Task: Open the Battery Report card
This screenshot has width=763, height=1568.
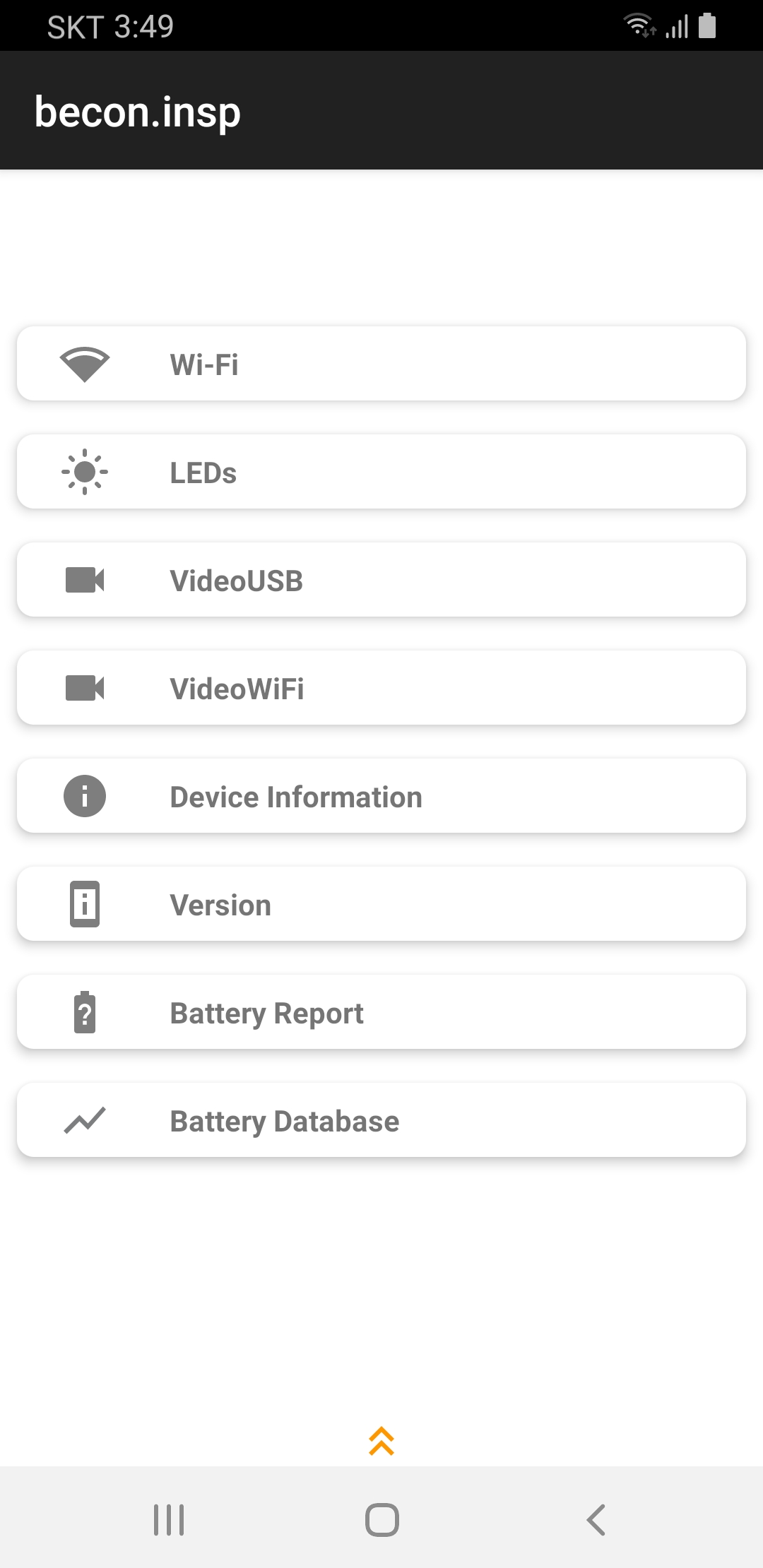Action: click(x=381, y=1012)
